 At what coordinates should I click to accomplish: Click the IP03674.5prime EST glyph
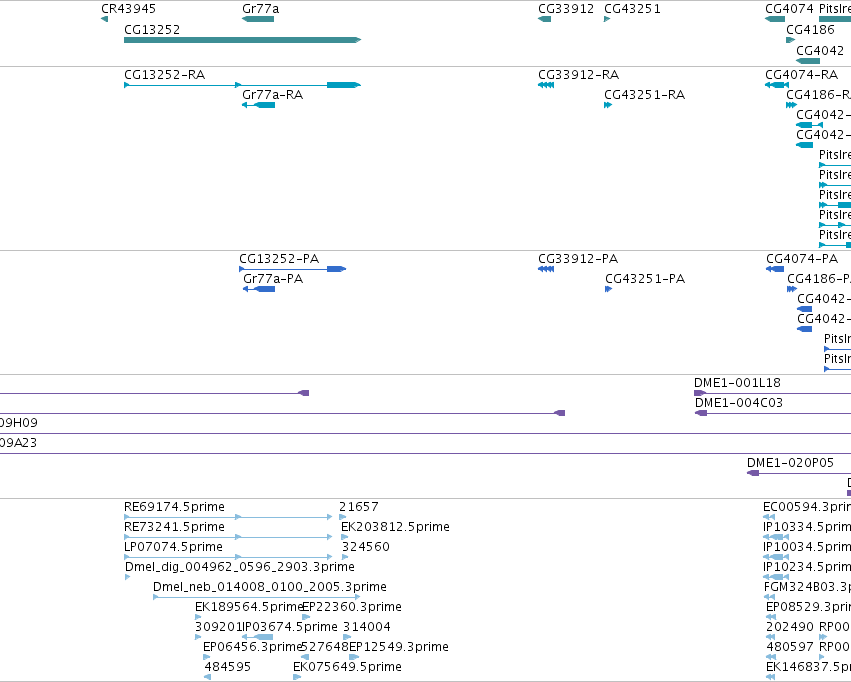point(257,637)
